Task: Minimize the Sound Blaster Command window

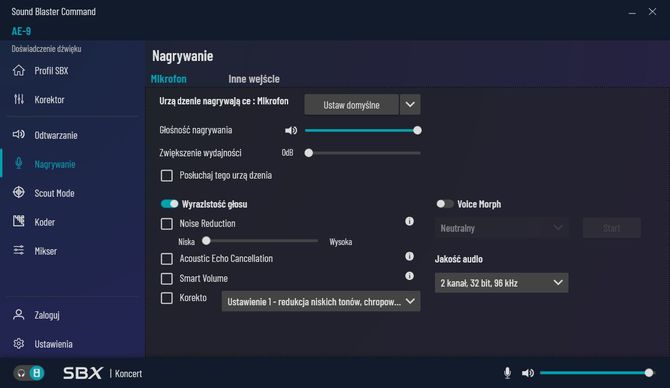Action: pos(632,12)
